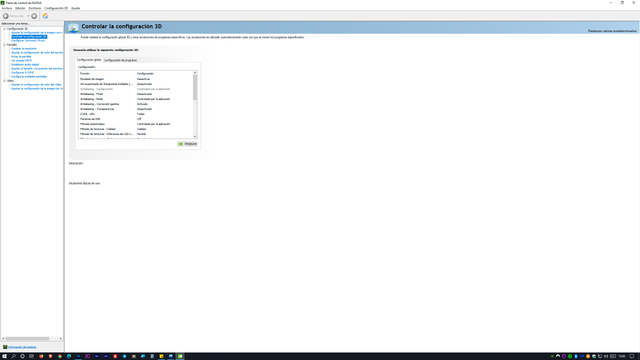The height and width of the screenshot is (360, 640).
Task: Open Edge from the taskbar
Action: [x=69, y=356]
